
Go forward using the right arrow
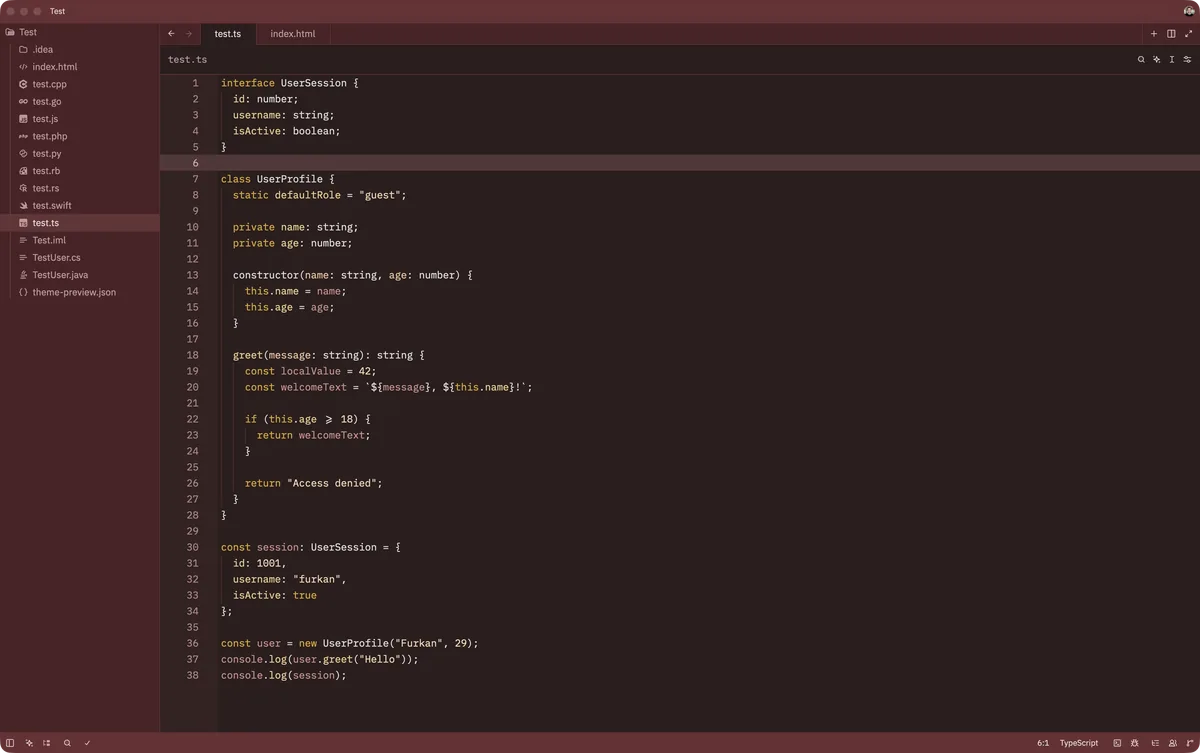click(x=188, y=34)
